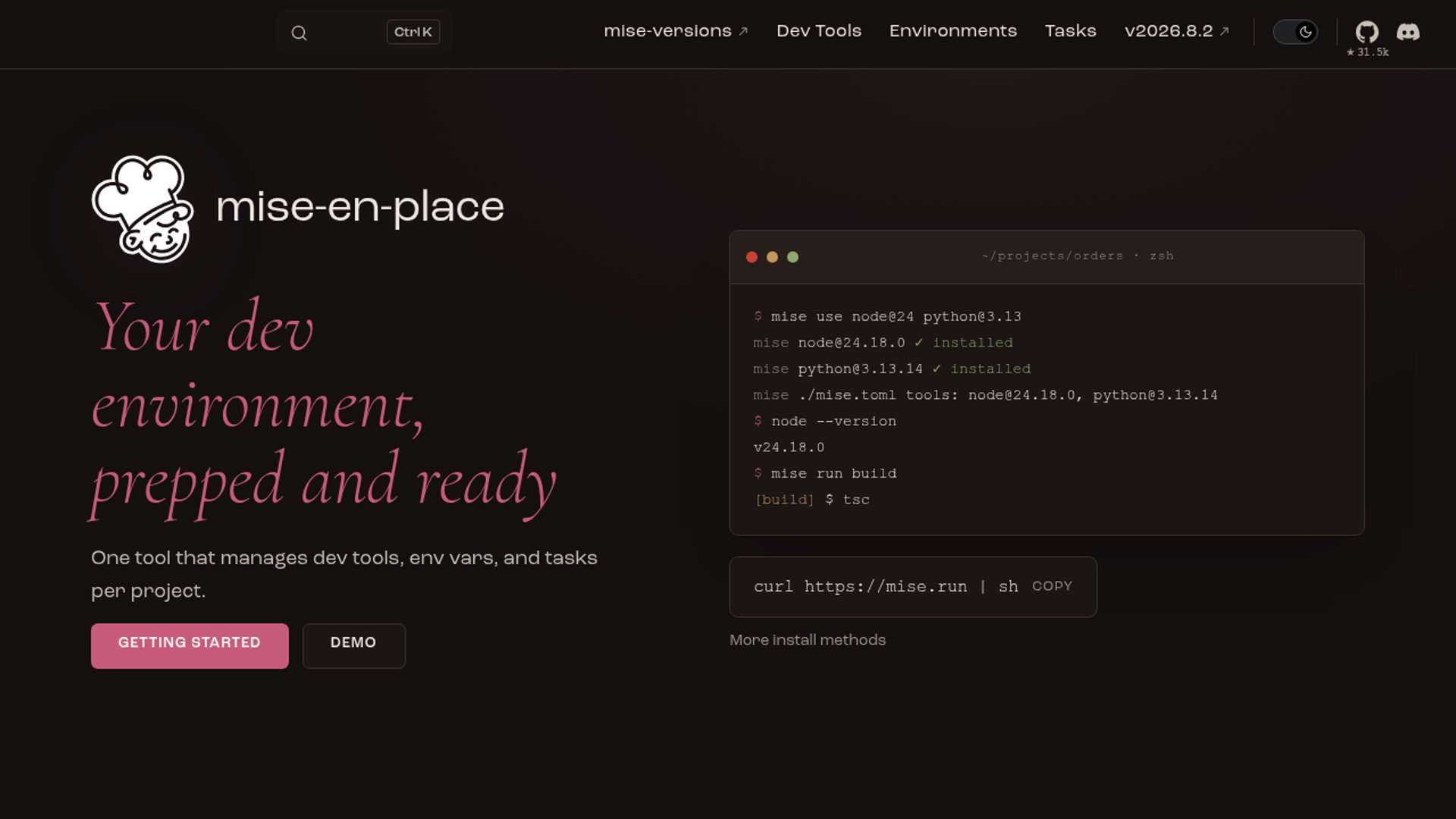1456x819 pixels.
Task: Click the "python@3.13.14 ✓ installed" line
Action: (x=892, y=369)
